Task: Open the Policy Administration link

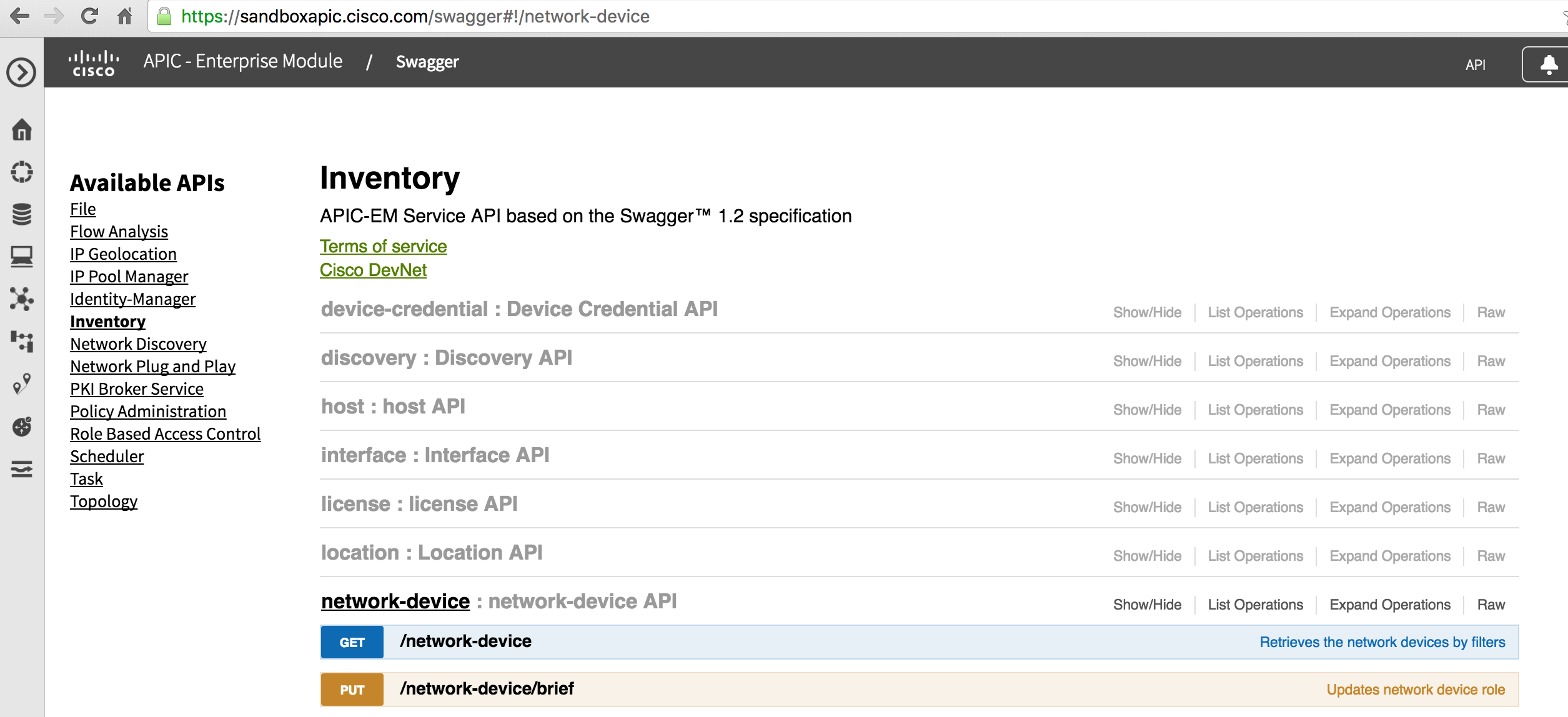Action: point(148,412)
